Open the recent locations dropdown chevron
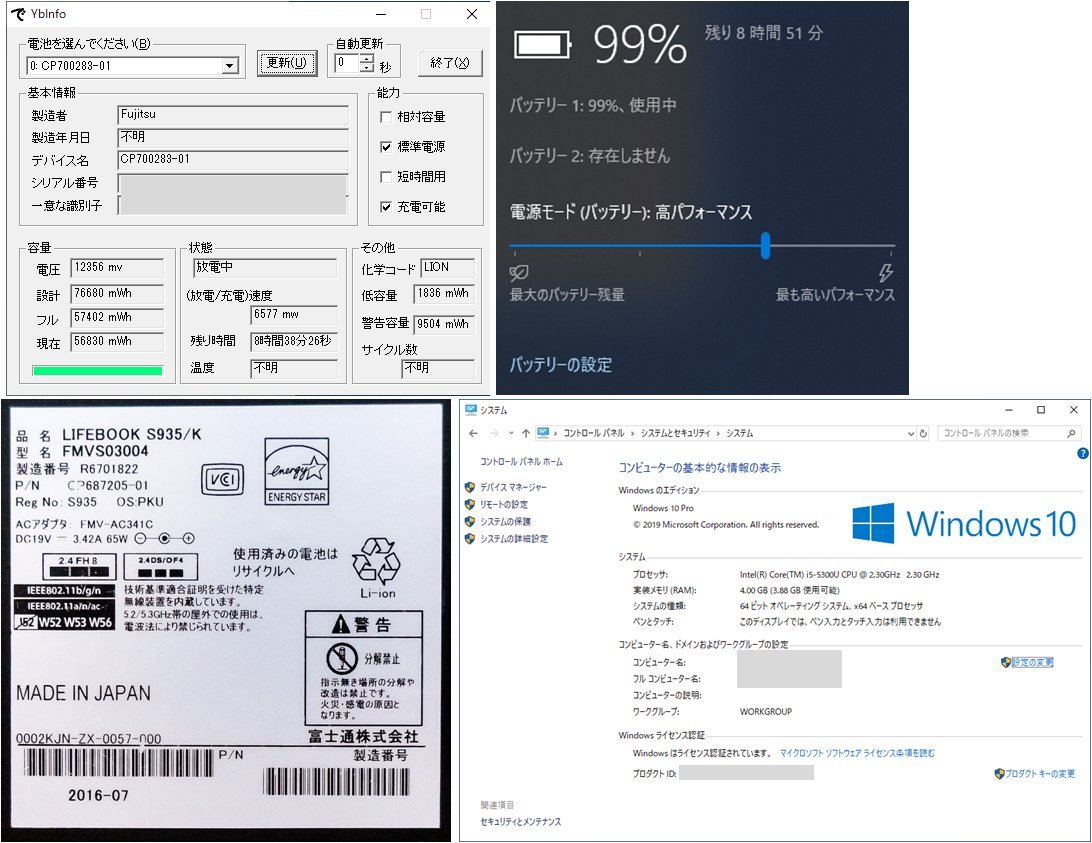Viewport: 1092px width, 843px height. click(x=511, y=433)
